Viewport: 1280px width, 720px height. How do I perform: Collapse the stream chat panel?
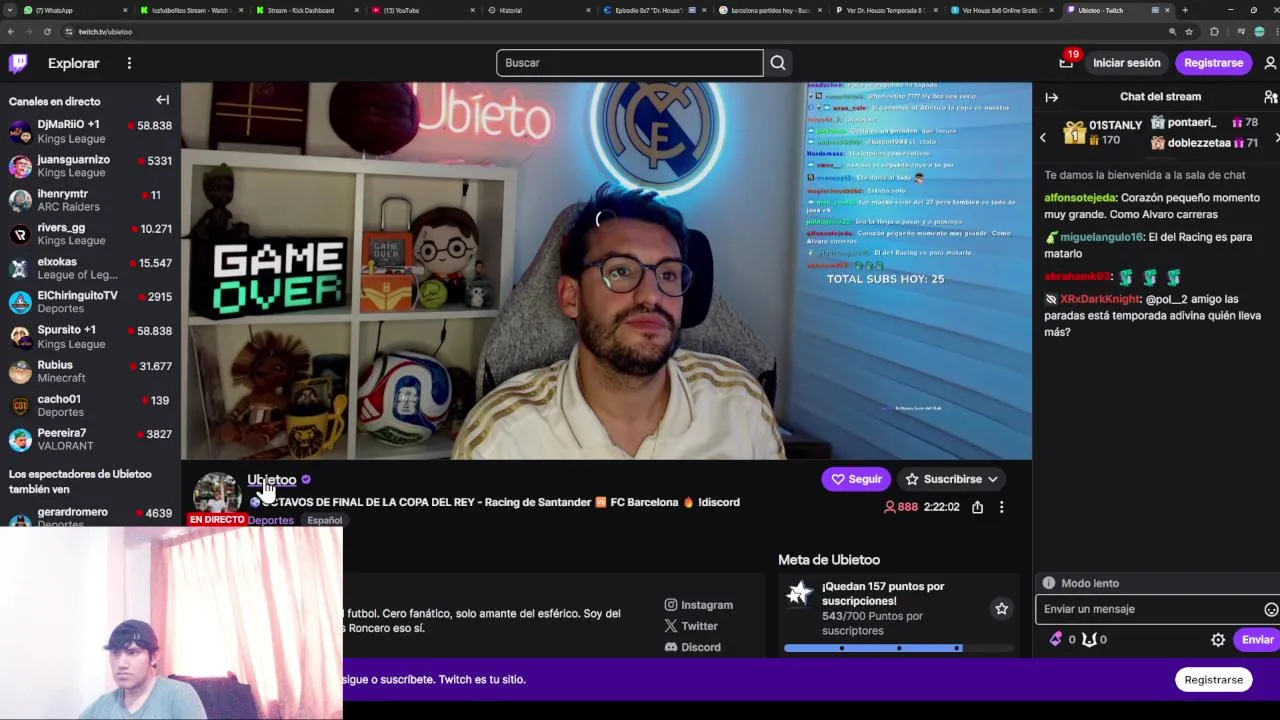tap(1051, 97)
